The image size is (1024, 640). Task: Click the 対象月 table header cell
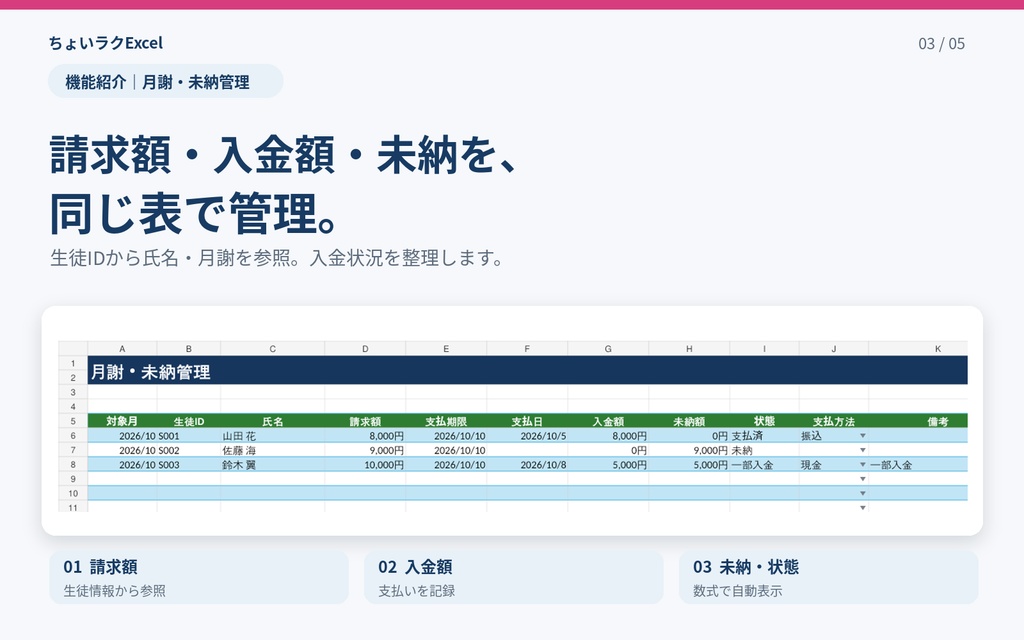122,421
